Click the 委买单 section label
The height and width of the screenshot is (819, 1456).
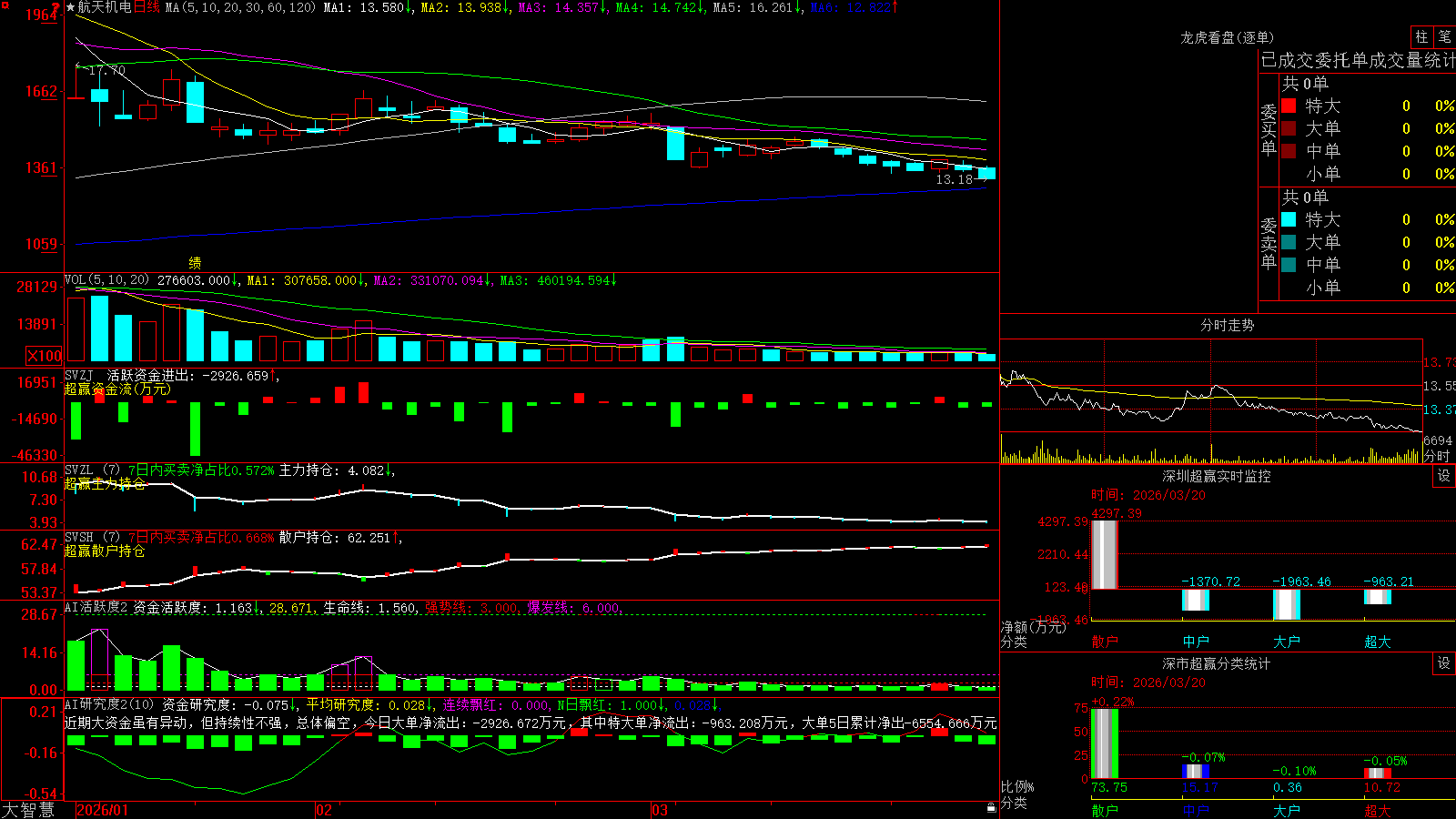coord(1269,129)
